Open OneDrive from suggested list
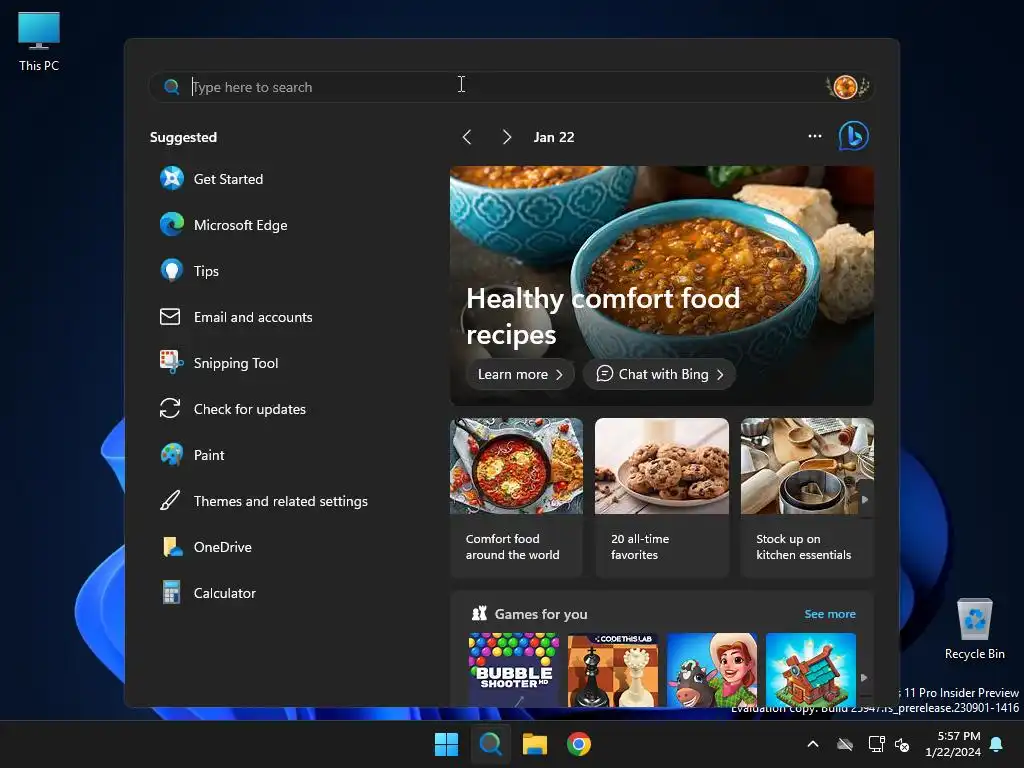 pos(206,547)
